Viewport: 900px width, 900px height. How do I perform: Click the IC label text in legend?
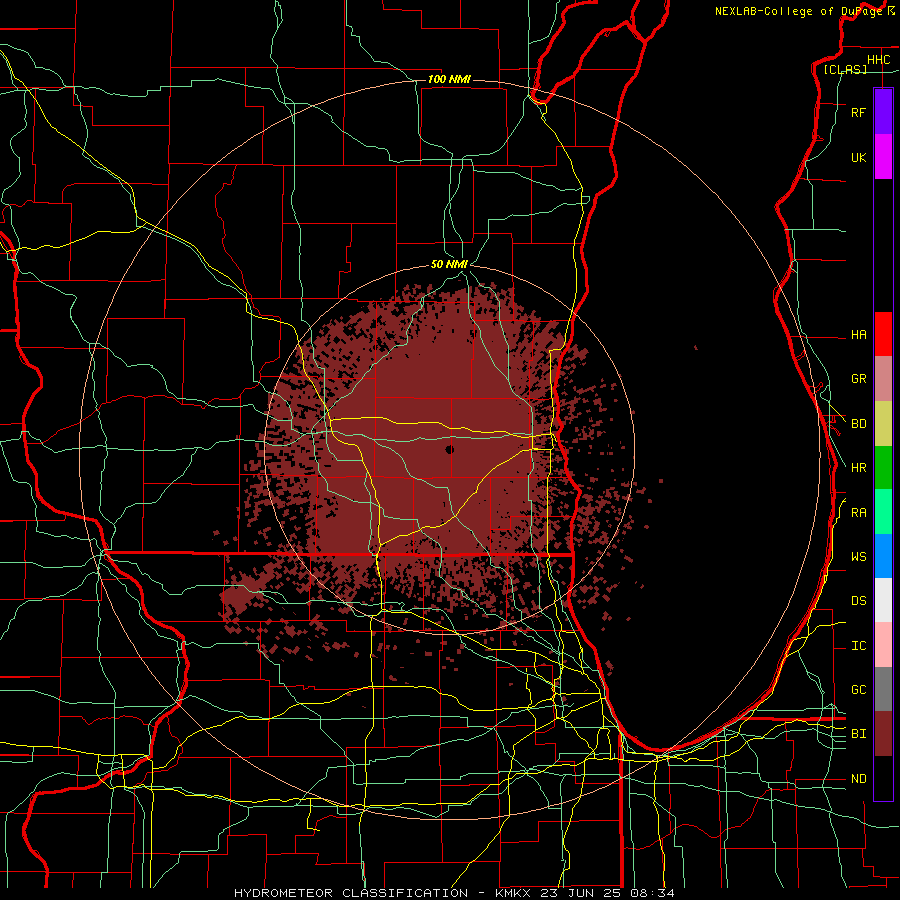point(858,646)
